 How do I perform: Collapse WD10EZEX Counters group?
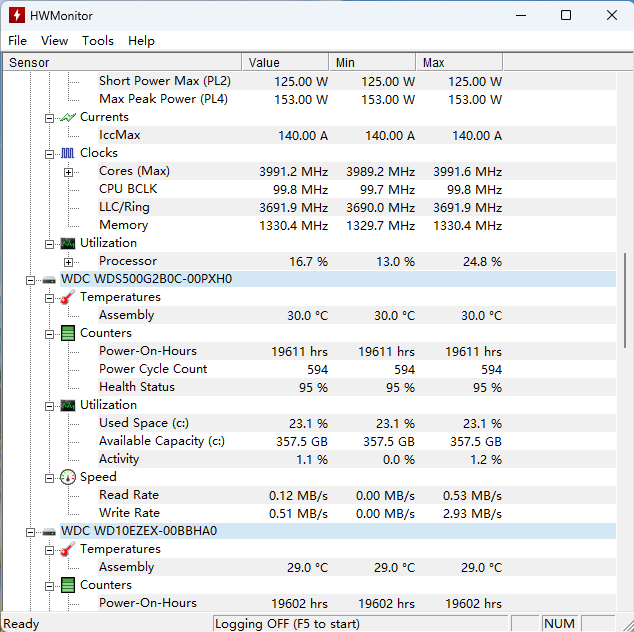pos(49,586)
